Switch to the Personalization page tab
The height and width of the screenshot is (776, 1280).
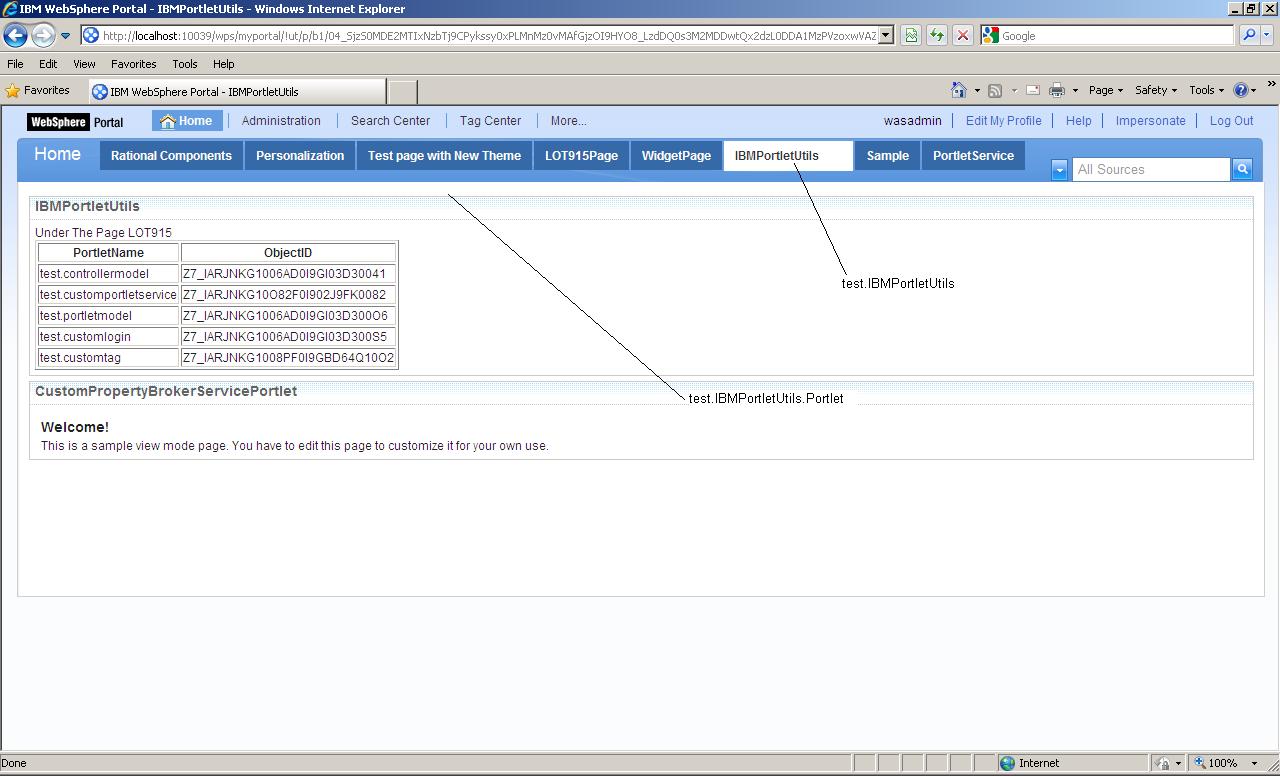tap(300, 156)
